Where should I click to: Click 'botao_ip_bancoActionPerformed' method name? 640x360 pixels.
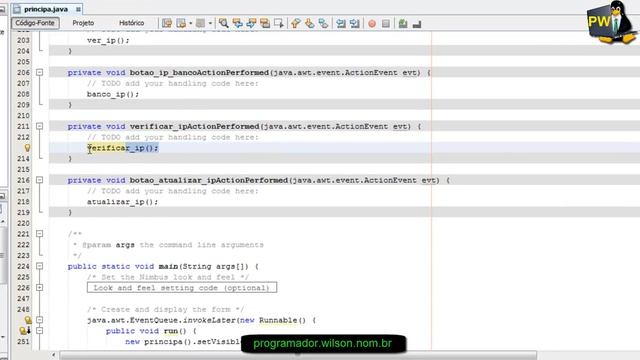pos(199,73)
